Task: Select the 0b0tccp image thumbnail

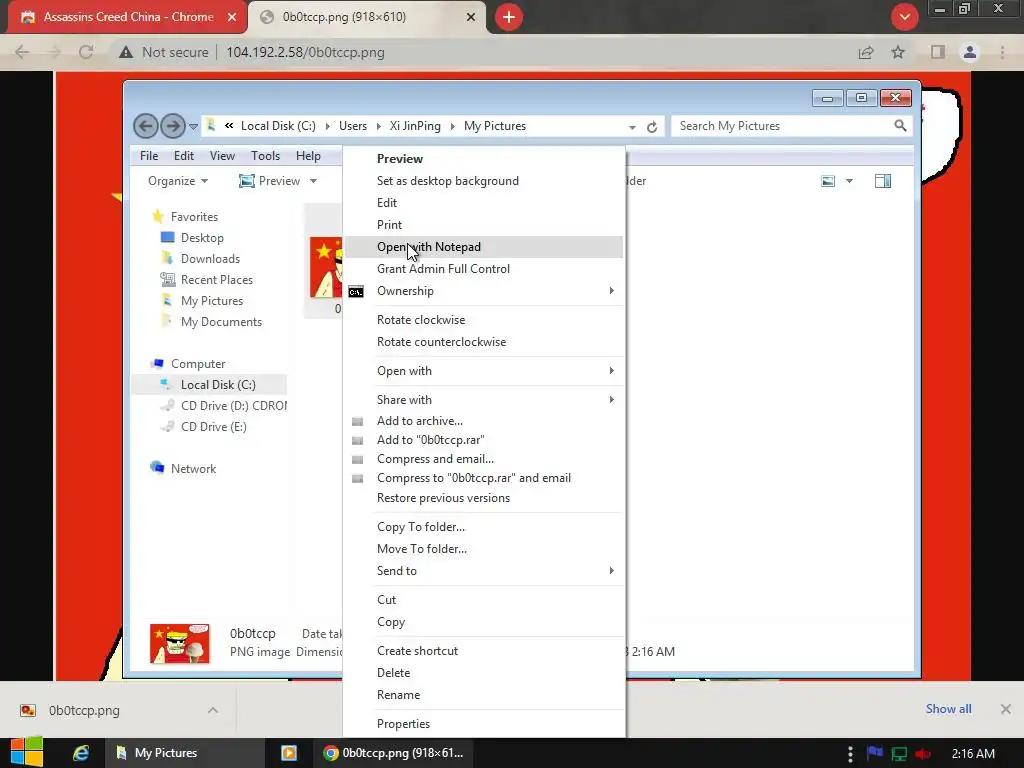Action: tap(325, 268)
